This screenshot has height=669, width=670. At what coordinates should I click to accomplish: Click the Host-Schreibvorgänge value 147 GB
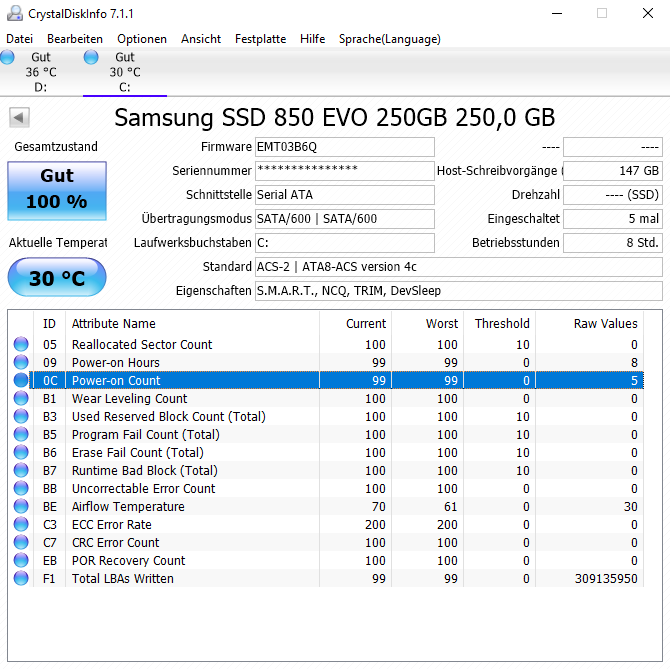[x=613, y=171]
